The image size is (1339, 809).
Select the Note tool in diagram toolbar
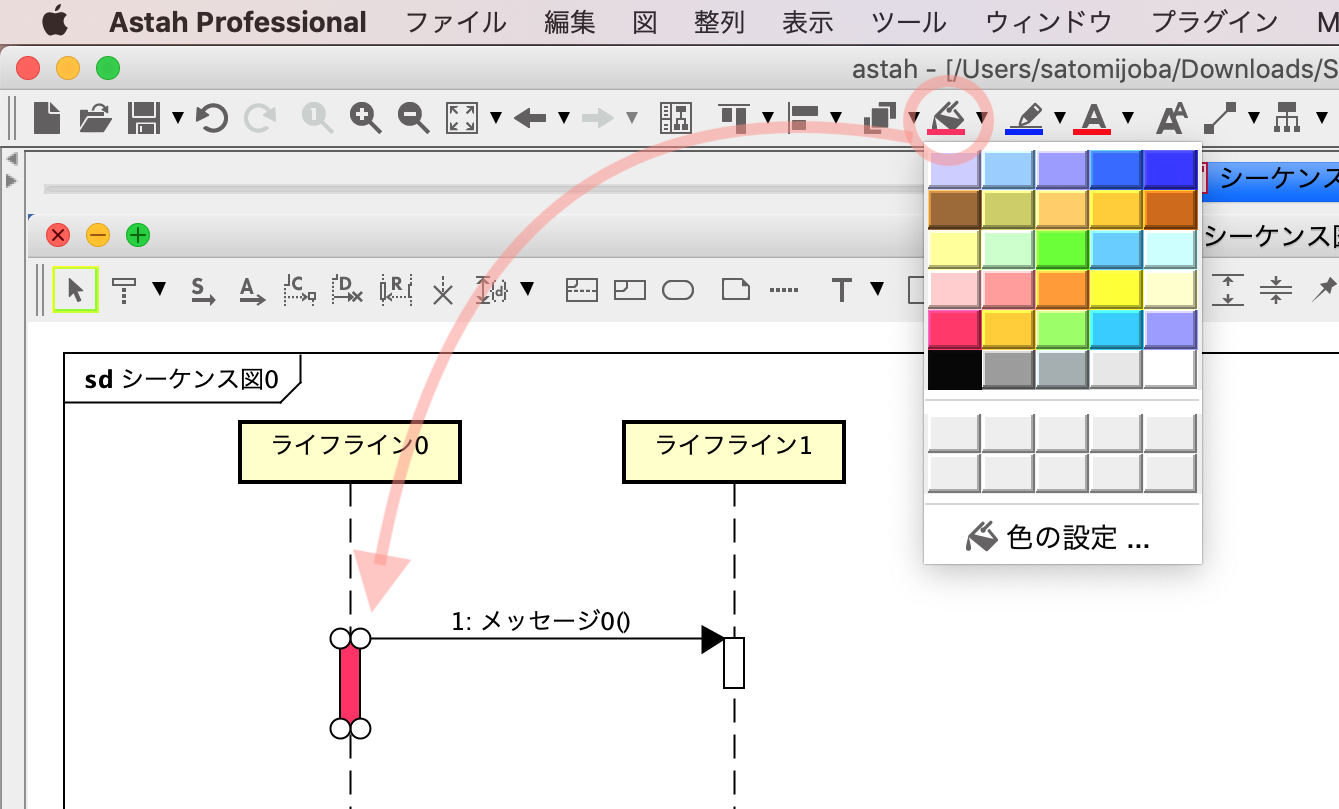[736, 291]
